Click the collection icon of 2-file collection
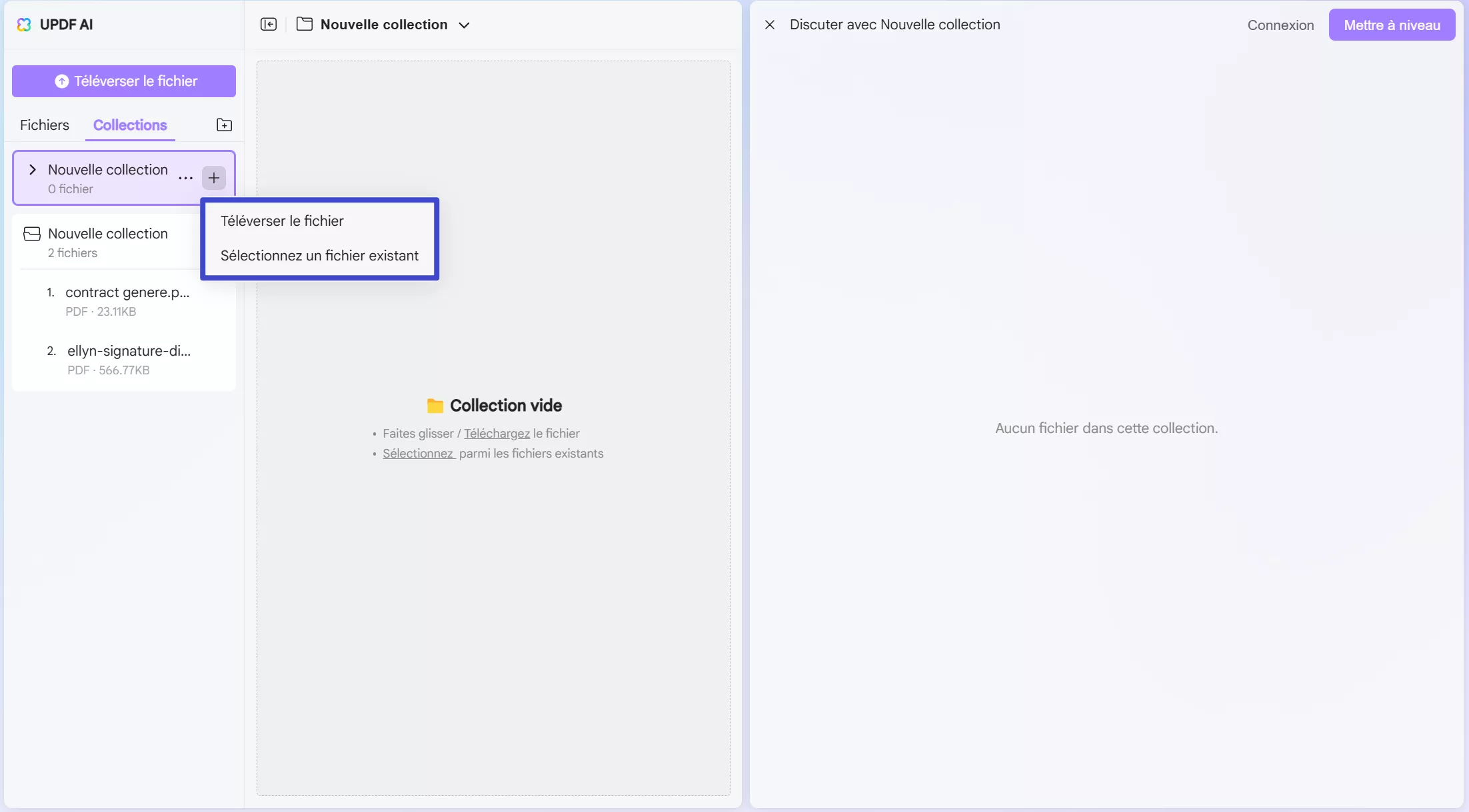 (x=32, y=234)
